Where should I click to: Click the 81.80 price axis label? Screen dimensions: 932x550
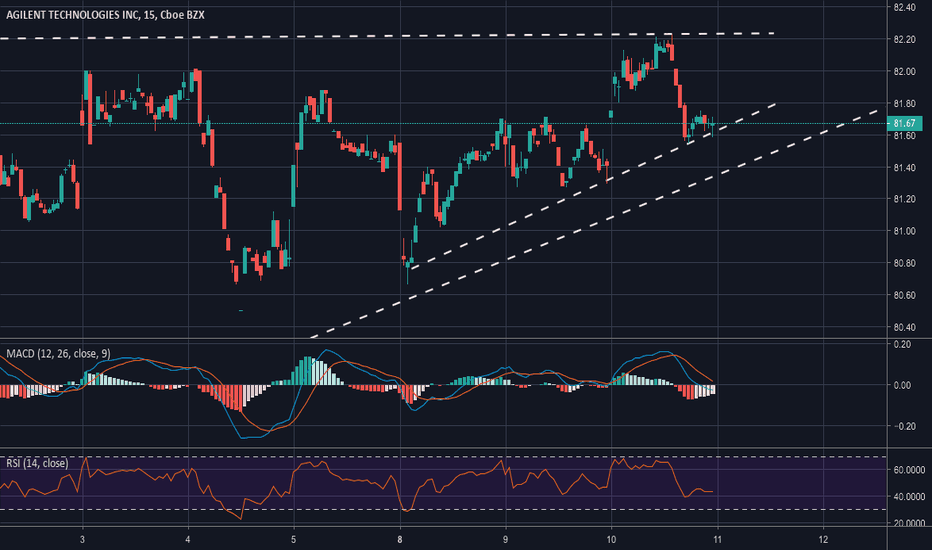click(904, 104)
